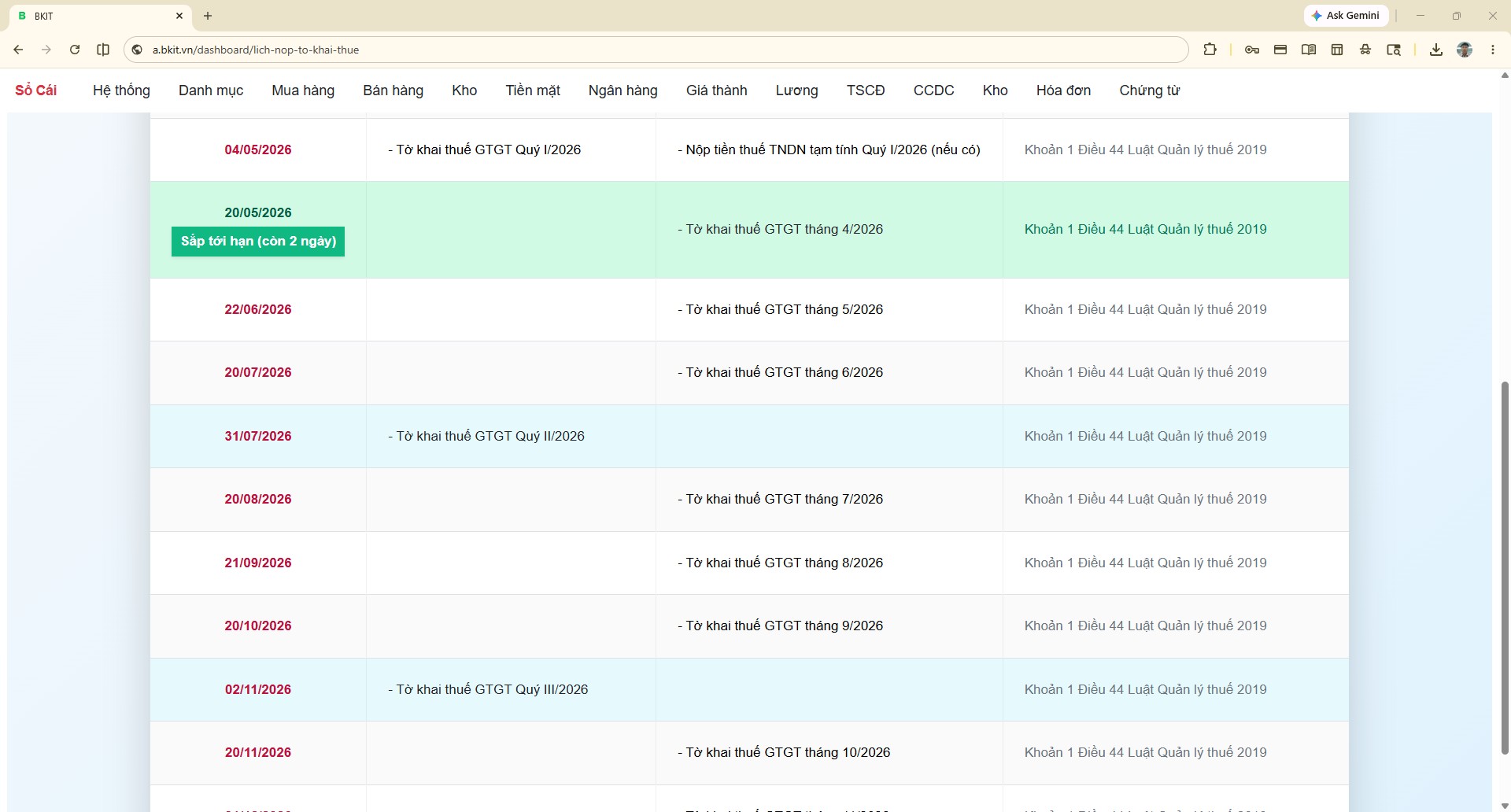The width and height of the screenshot is (1511, 812).
Task: Close the BKIT tab
Action: [x=179, y=16]
